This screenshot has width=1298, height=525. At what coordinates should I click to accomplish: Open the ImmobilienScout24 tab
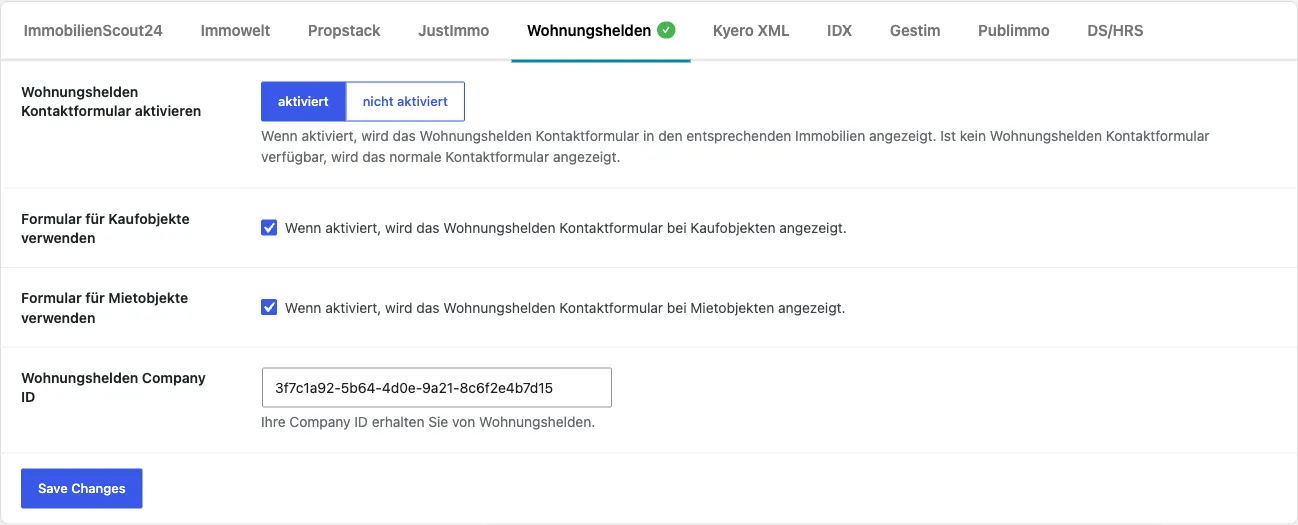[x=93, y=31]
